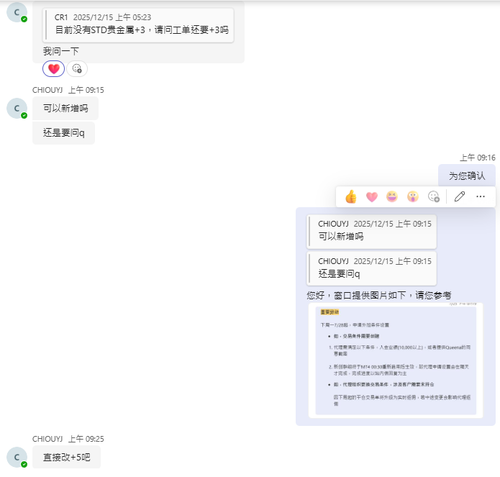React with thumbs up emoji
Image resolution: width=500 pixels, height=477 pixels.
(351, 197)
